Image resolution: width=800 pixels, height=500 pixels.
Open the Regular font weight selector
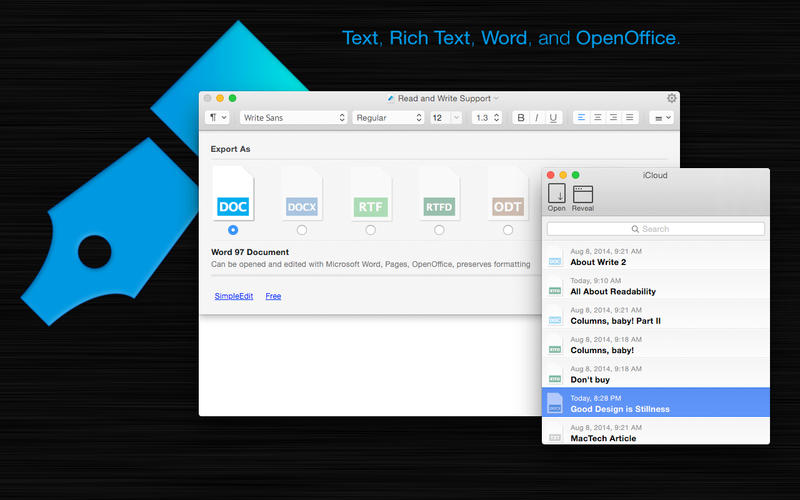click(388, 117)
